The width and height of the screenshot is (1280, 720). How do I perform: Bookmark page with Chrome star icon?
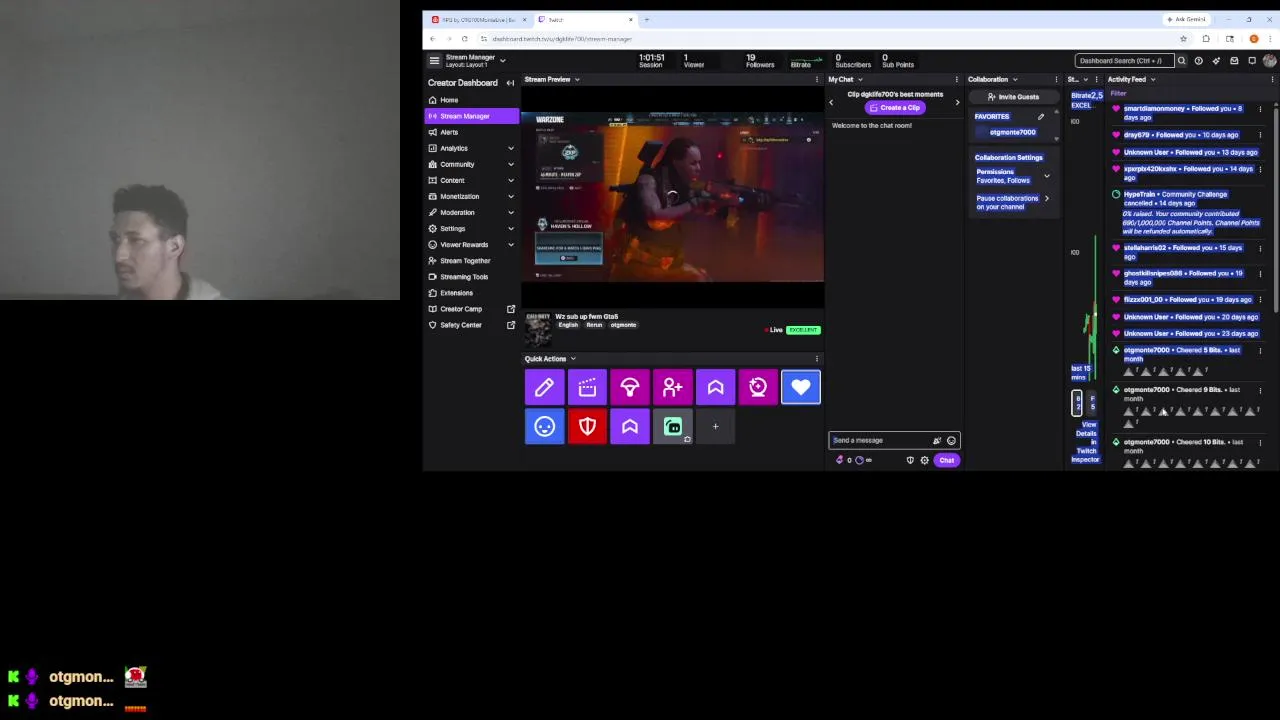(1183, 39)
